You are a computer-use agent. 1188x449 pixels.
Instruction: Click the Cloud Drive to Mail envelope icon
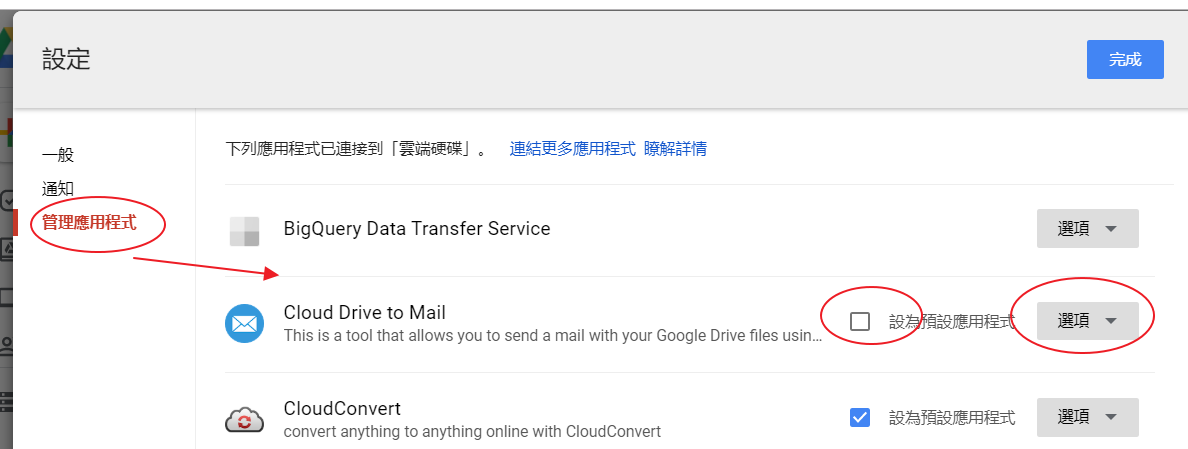(244, 324)
